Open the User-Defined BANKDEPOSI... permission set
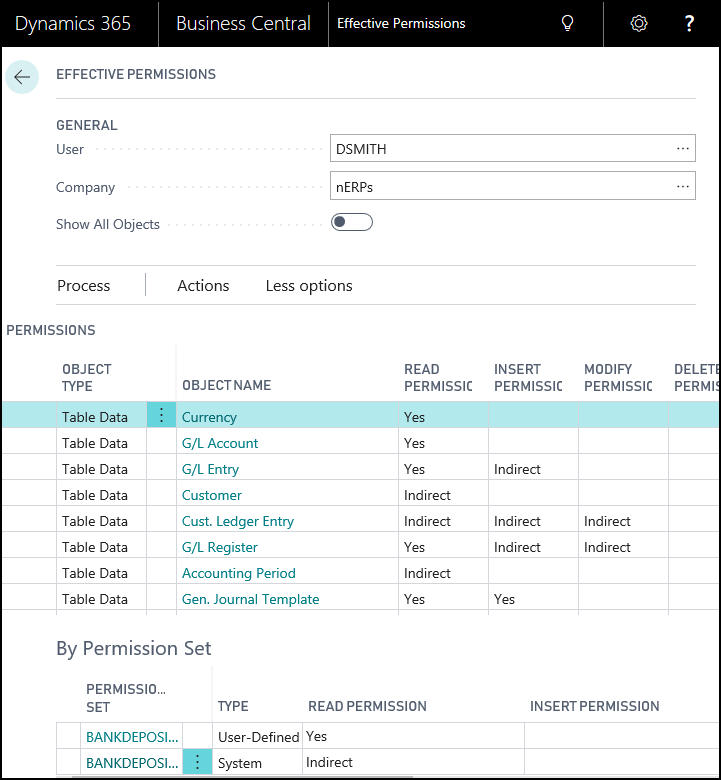The height and width of the screenshot is (780, 721). coord(132,737)
